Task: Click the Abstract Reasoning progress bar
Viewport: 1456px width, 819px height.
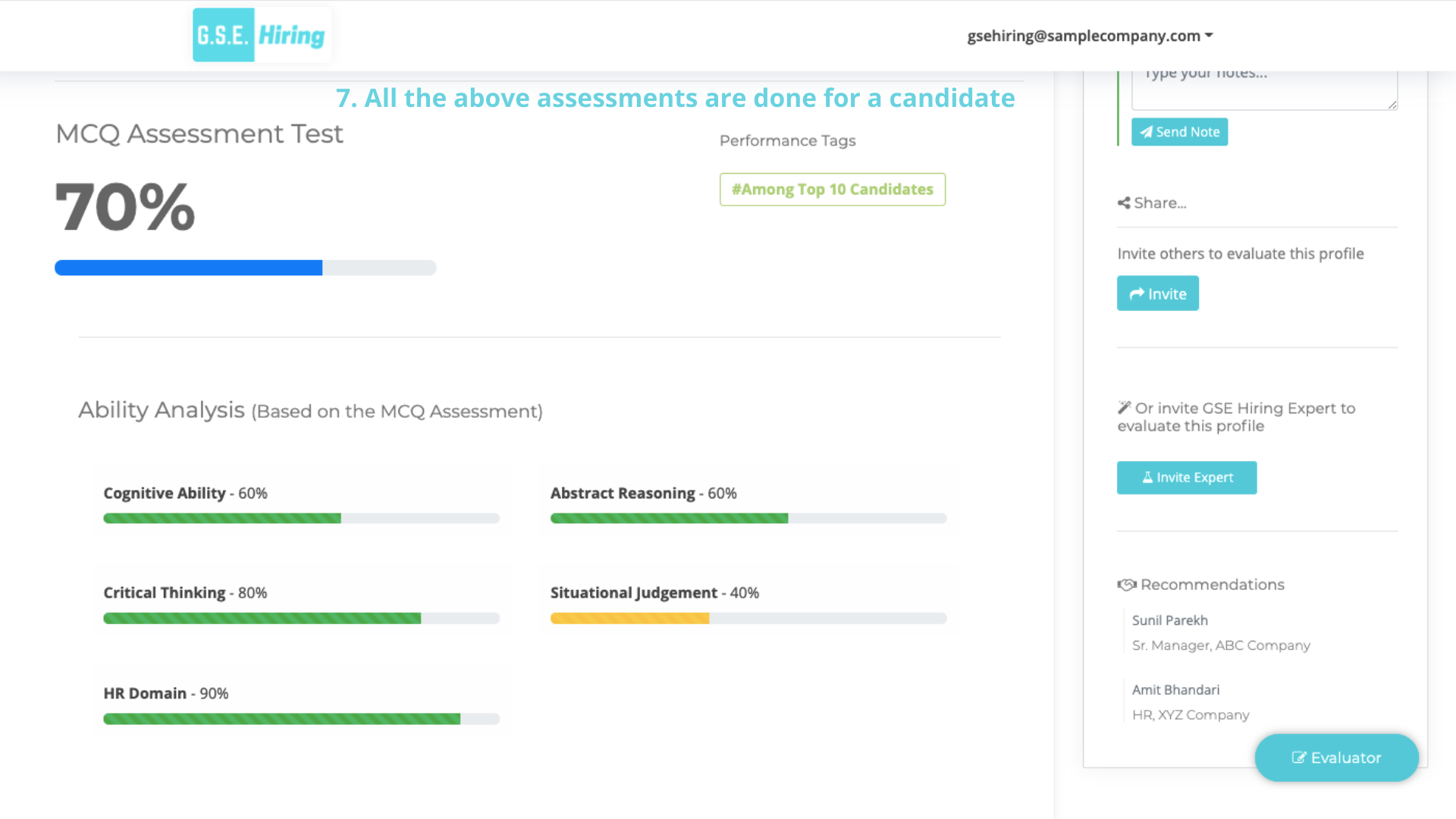Action: pyautogui.click(x=748, y=519)
